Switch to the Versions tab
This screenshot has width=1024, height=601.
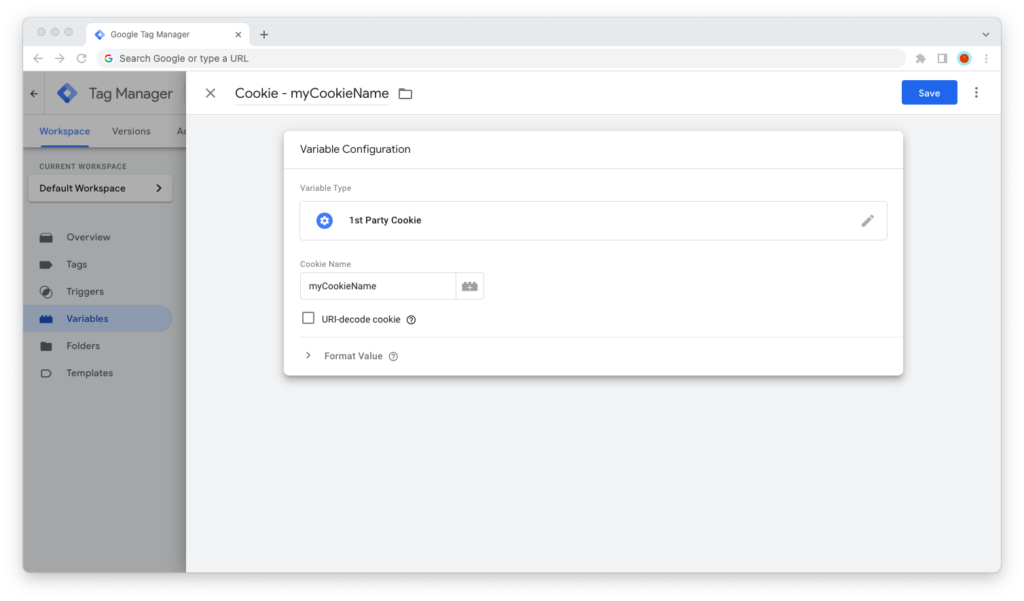[x=131, y=131]
